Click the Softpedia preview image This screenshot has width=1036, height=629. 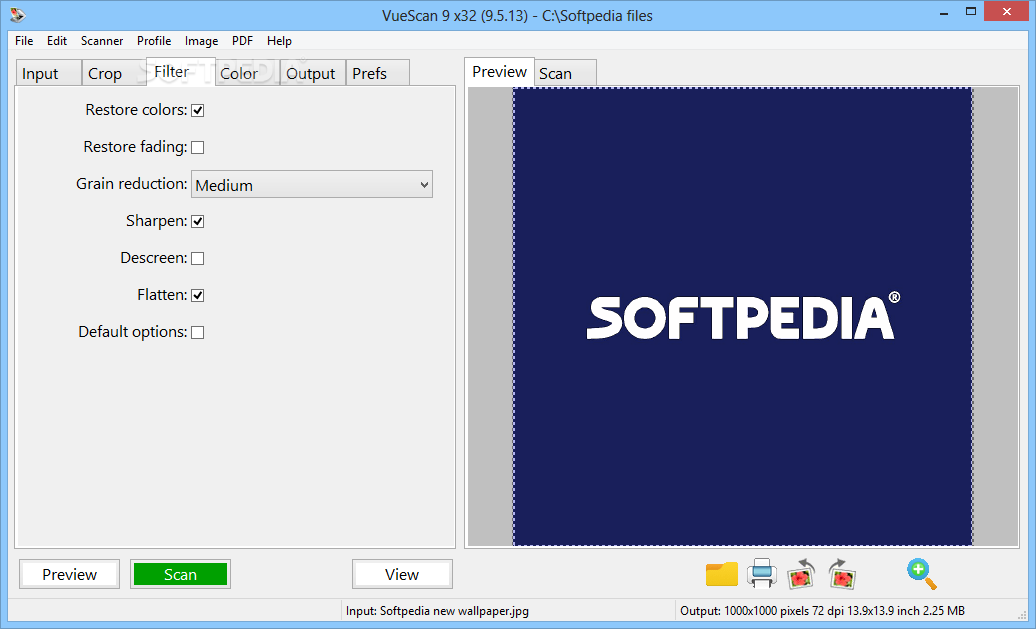coord(743,317)
